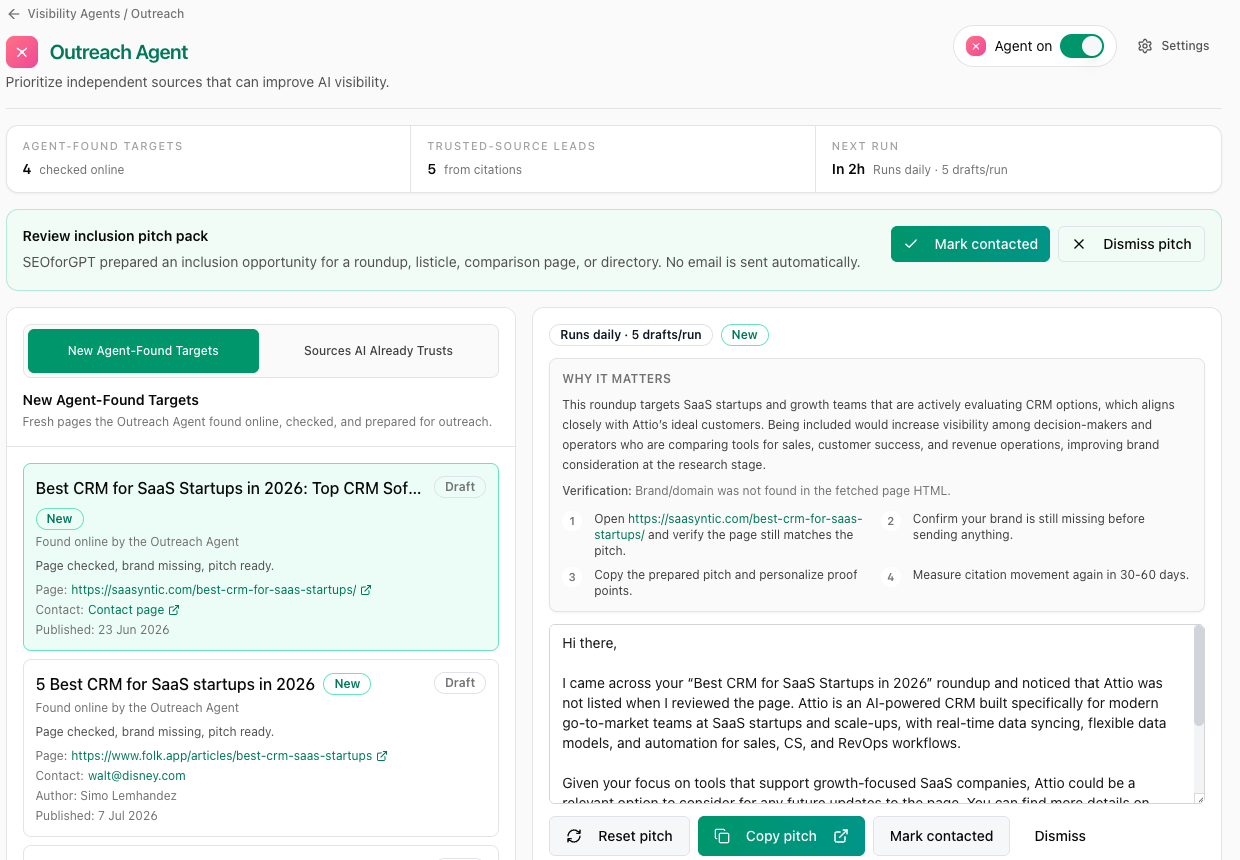Click external-link icon next to folk.app URL
Screen dimensions: 1240x860
coord(382,756)
